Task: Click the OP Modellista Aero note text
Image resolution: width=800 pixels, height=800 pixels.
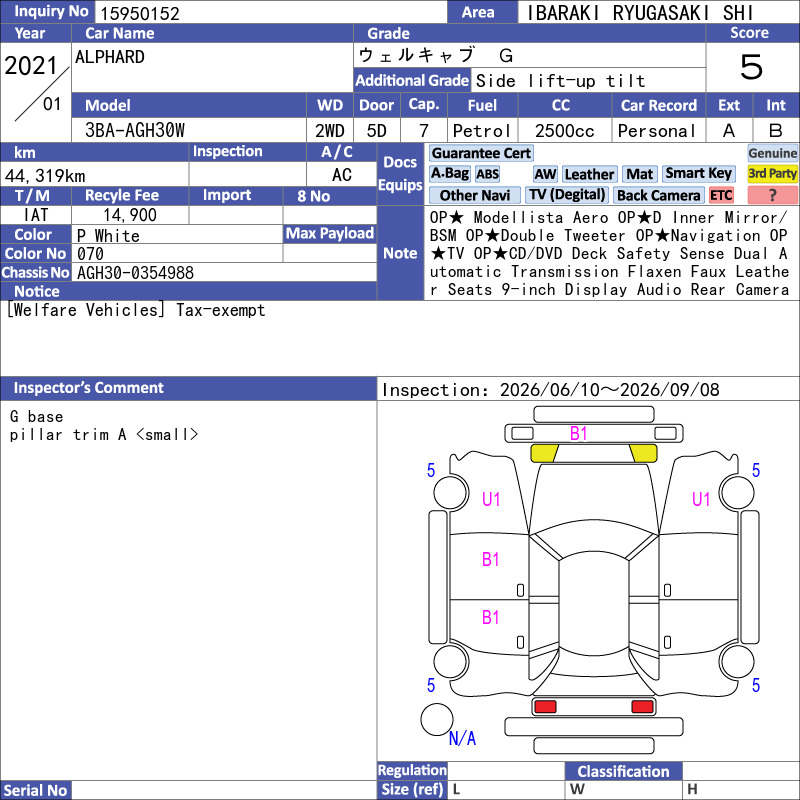Action: click(x=519, y=217)
